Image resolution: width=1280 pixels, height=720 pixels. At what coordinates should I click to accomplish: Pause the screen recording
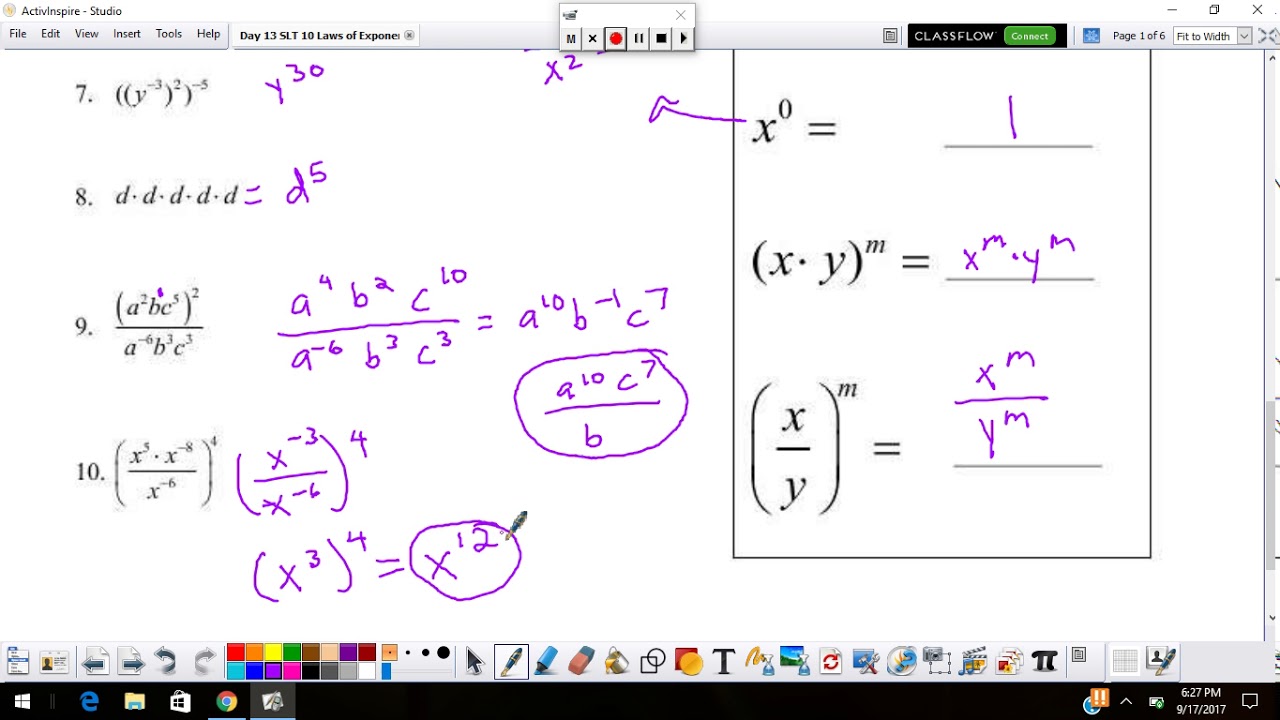tap(639, 38)
